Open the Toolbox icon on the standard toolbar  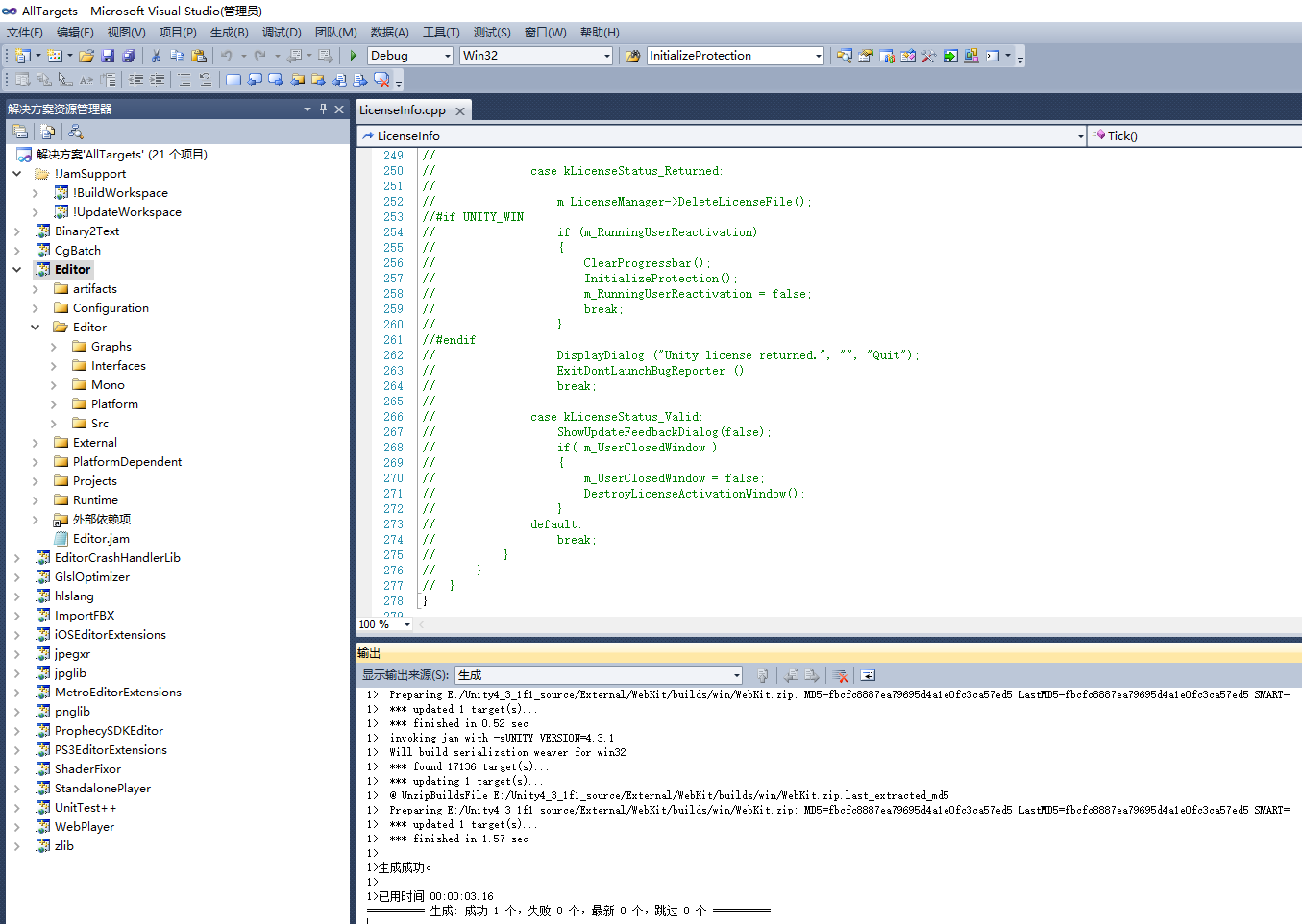coord(928,55)
